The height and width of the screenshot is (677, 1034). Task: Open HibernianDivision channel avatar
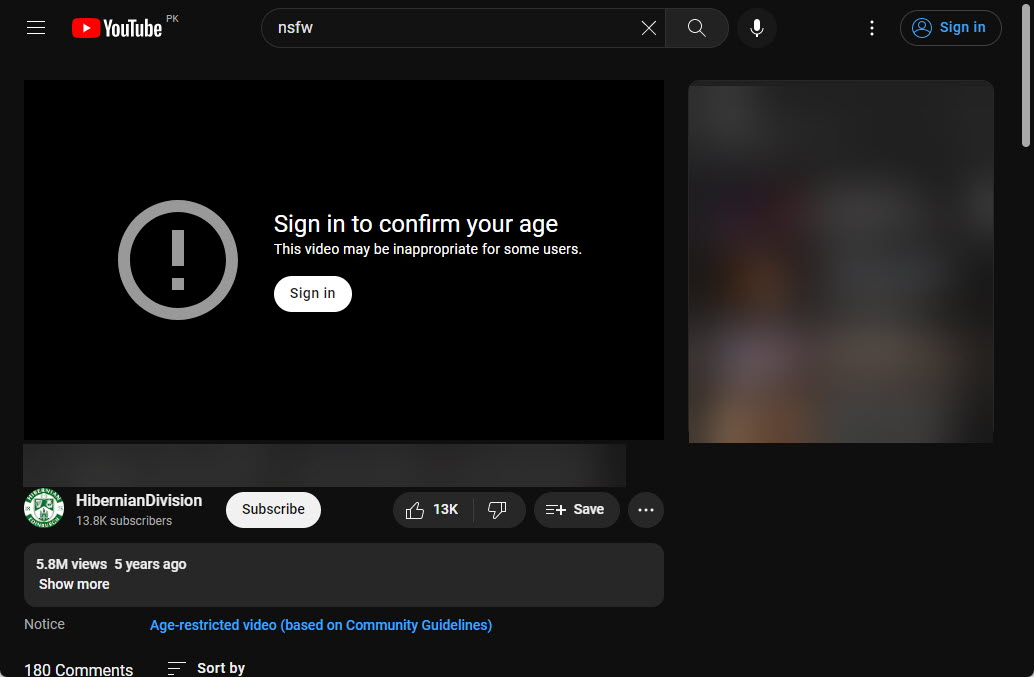pyautogui.click(x=44, y=508)
